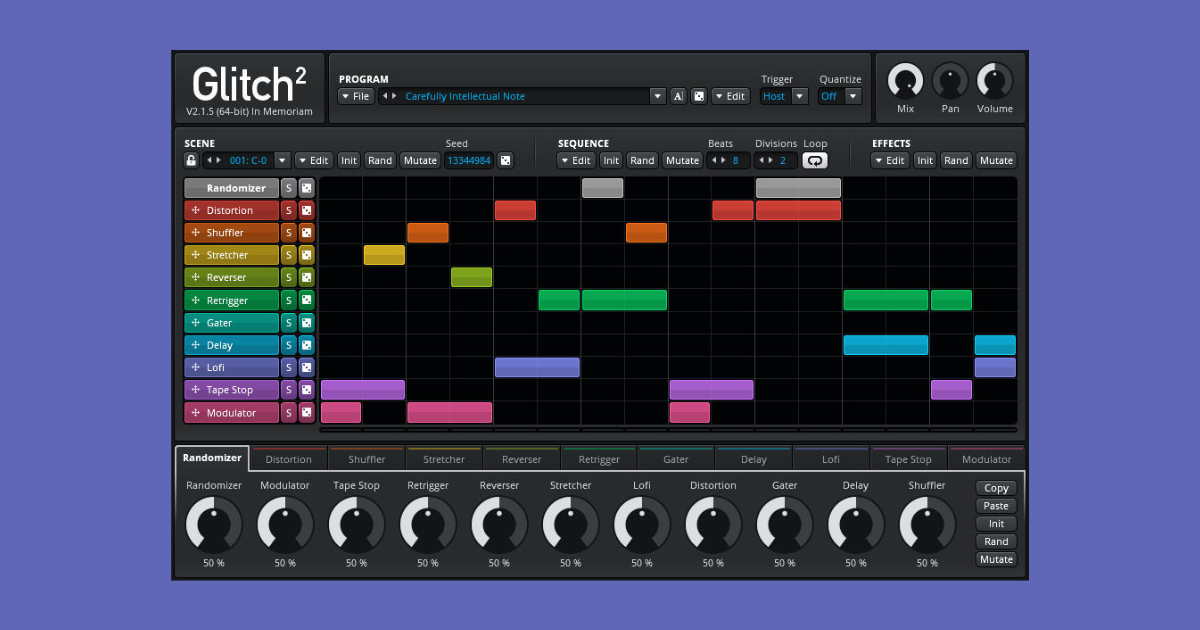Click the Distortion row dice icon
The width and height of the screenshot is (1200, 630).
(307, 210)
